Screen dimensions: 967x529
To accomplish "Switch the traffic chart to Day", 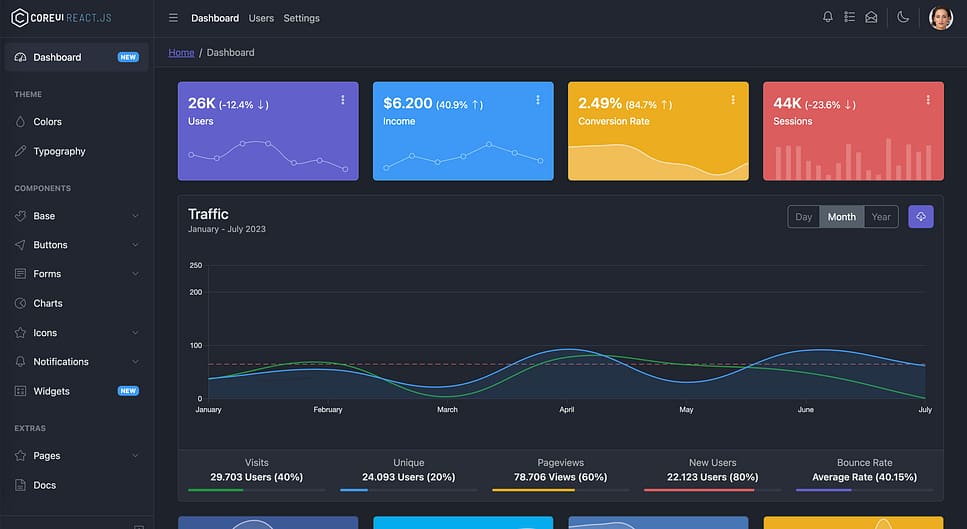I will [804, 217].
